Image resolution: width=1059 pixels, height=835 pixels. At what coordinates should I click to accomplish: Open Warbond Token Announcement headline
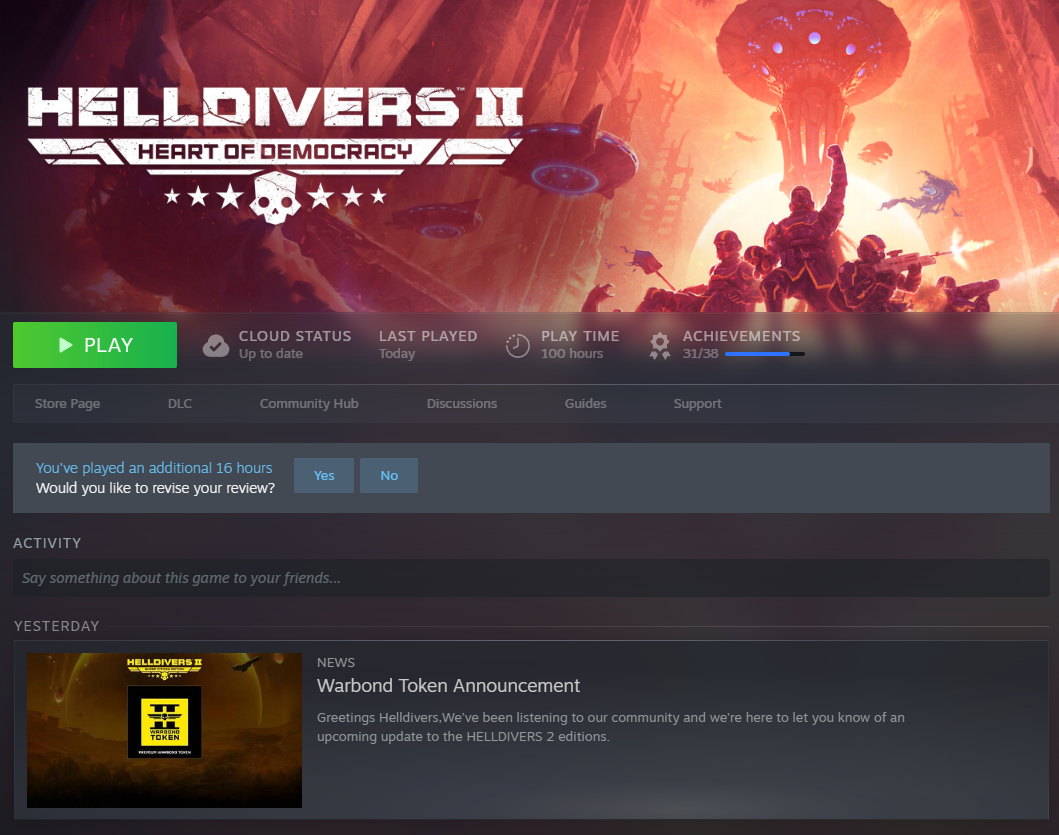click(448, 686)
